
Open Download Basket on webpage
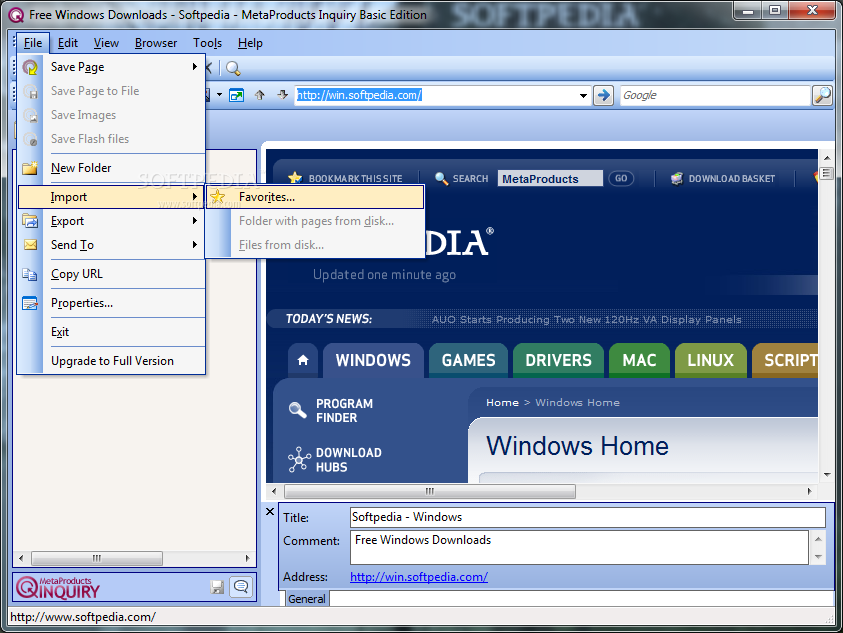pos(723,179)
